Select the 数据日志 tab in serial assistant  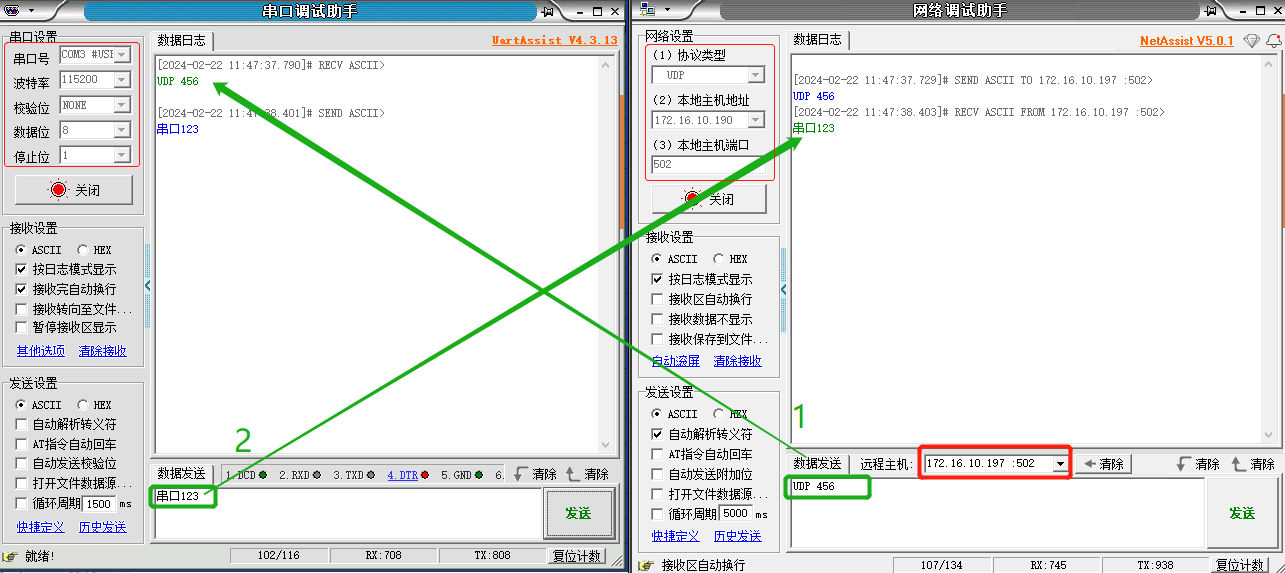(x=181, y=40)
